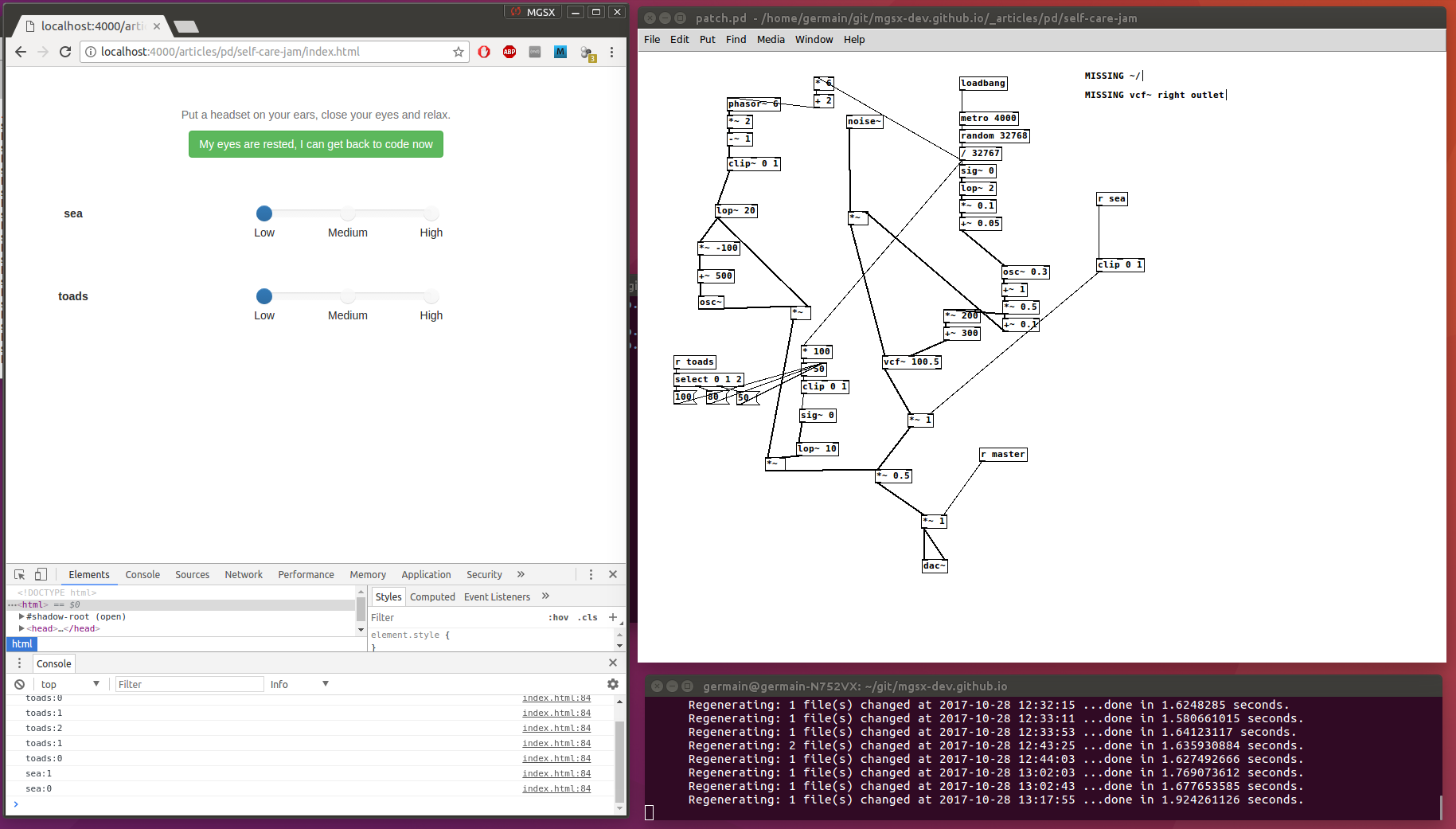Click the toads slider Low handle
The width and height of the screenshot is (1456, 829).
(264, 296)
